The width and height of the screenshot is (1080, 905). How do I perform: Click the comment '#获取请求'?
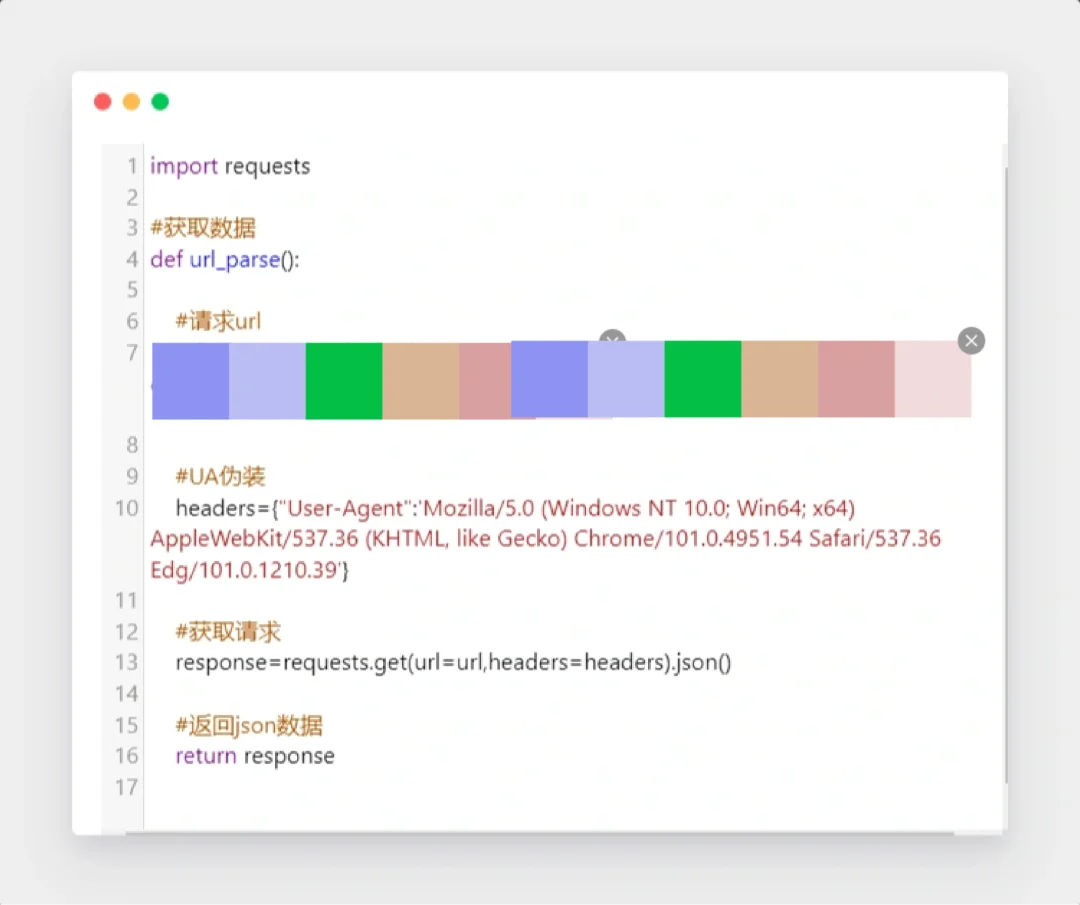228,632
